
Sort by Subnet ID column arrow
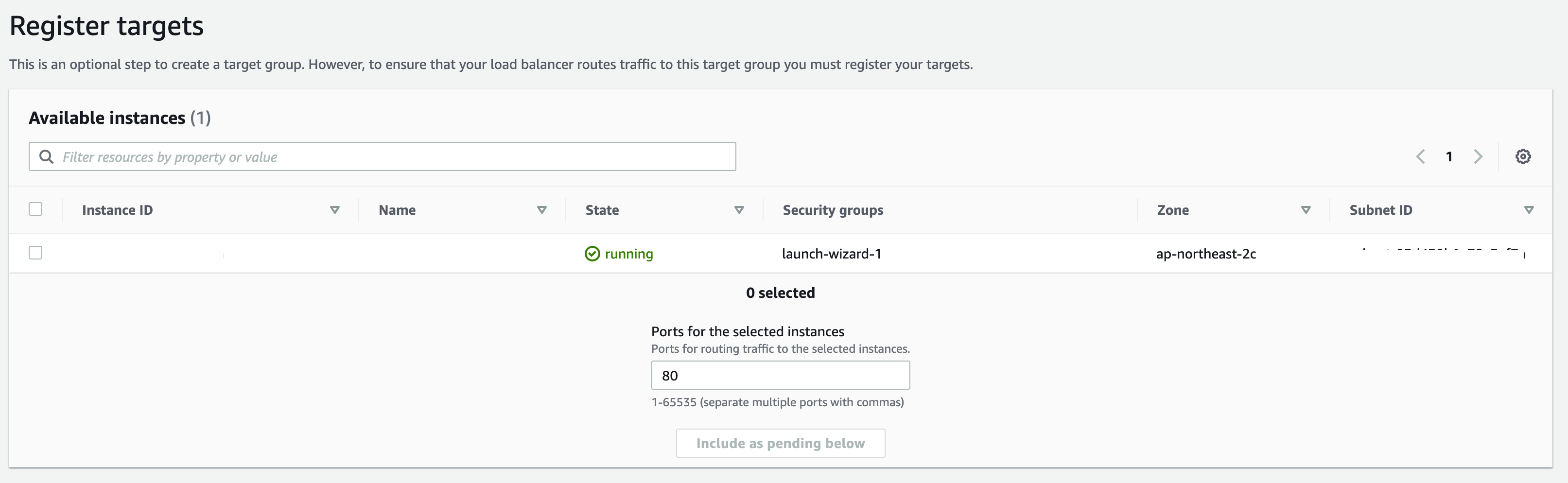(1529, 210)
